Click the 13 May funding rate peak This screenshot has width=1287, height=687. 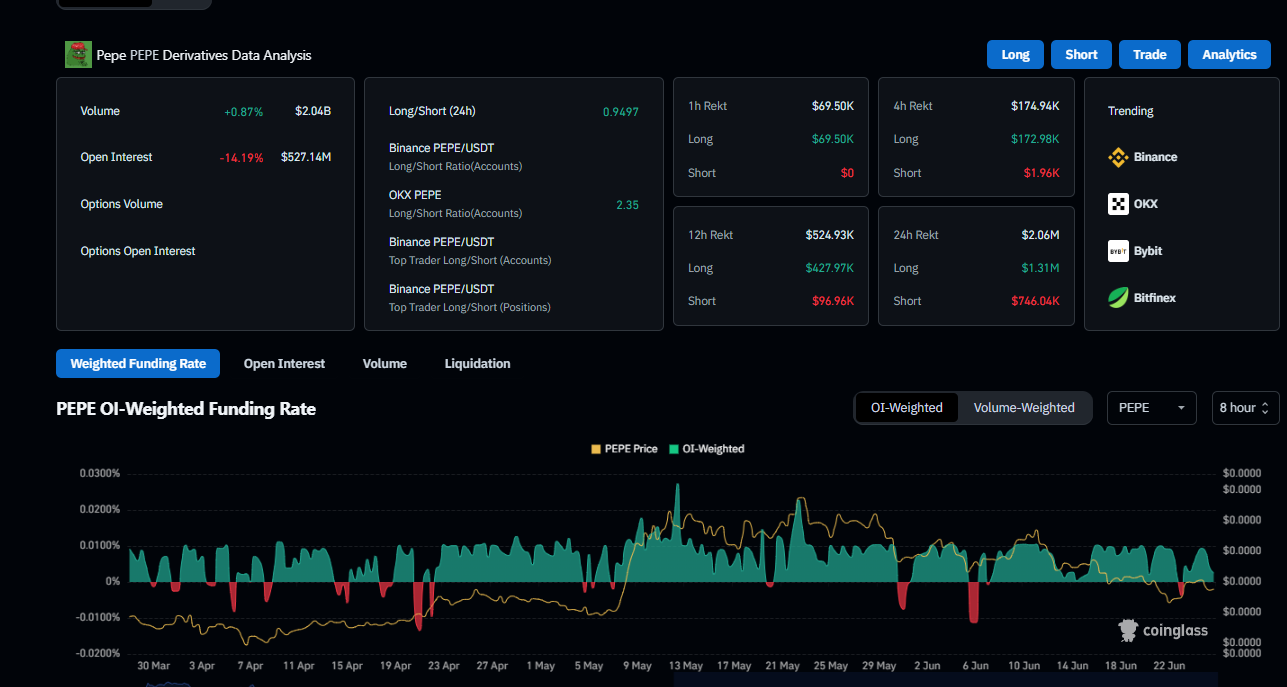(677, 486)
